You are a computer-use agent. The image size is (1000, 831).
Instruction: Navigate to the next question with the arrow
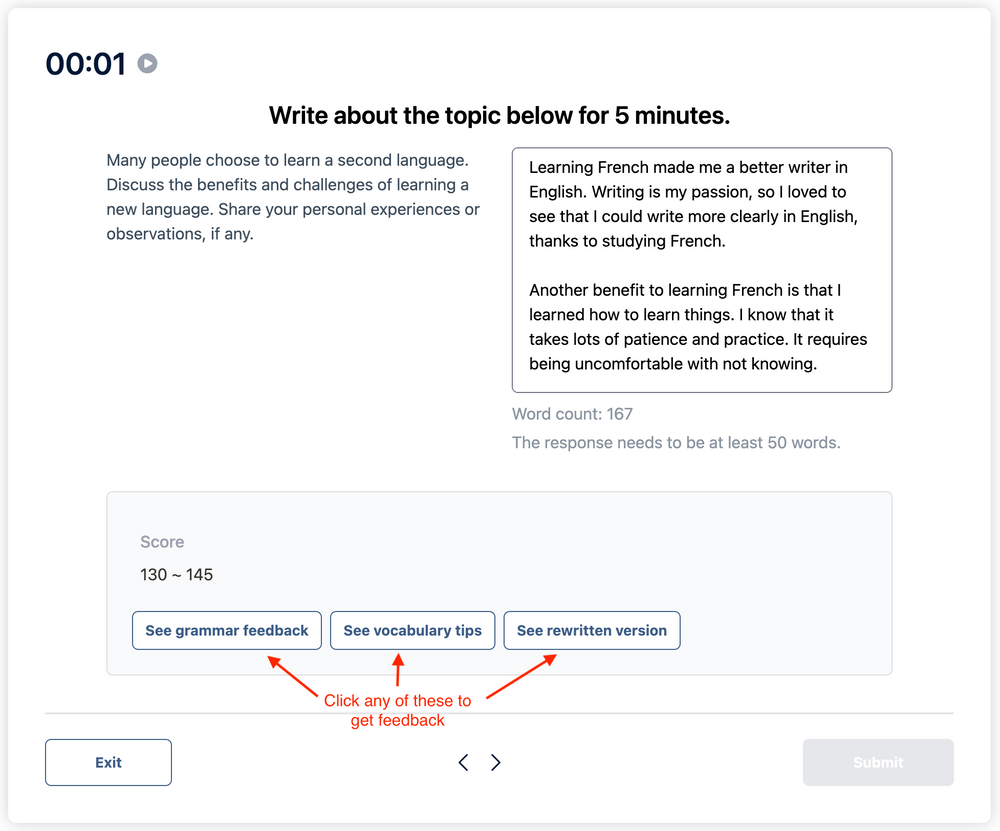click(x=495, y=762)
